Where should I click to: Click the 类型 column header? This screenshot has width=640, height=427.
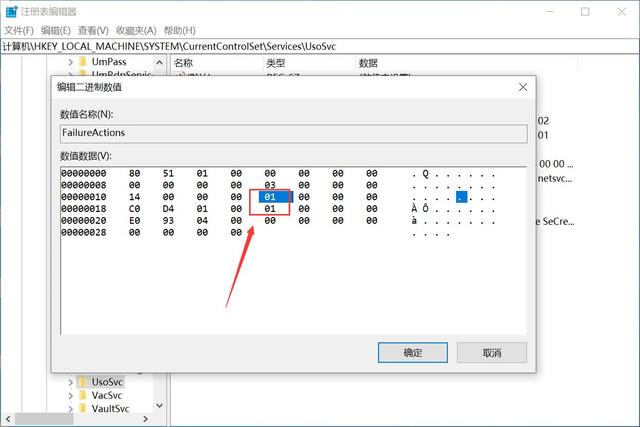point(276,63)
